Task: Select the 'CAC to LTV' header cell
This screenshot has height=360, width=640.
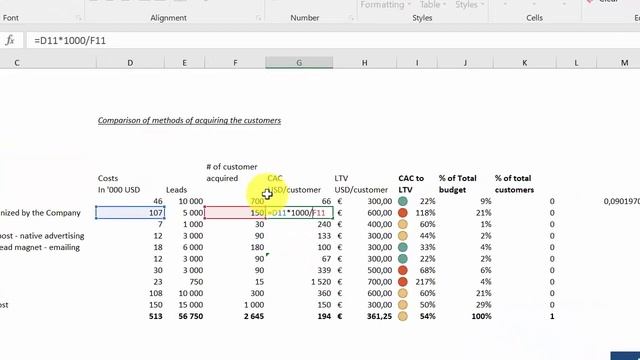Action: tap(411, 184)
